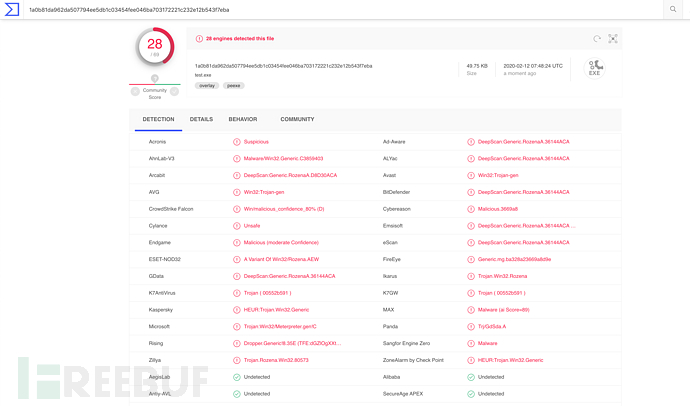Click "Trojan:Win32/Meterpreter.gen!C" result
Screen dimensions: 690x406
(x=280, y=326)
